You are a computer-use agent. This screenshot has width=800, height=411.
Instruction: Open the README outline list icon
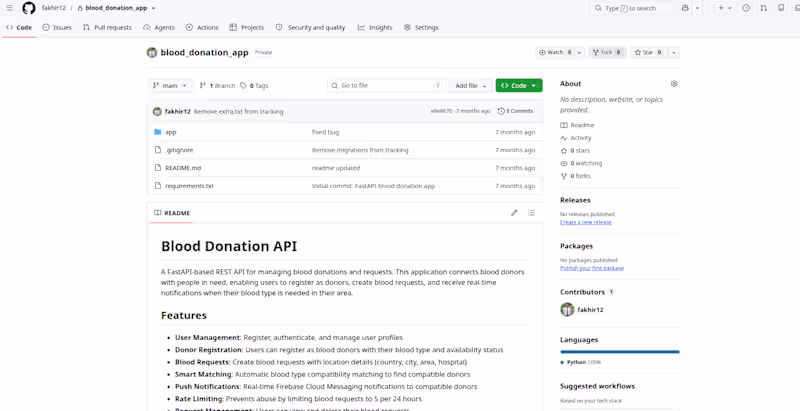pos(531,213)
